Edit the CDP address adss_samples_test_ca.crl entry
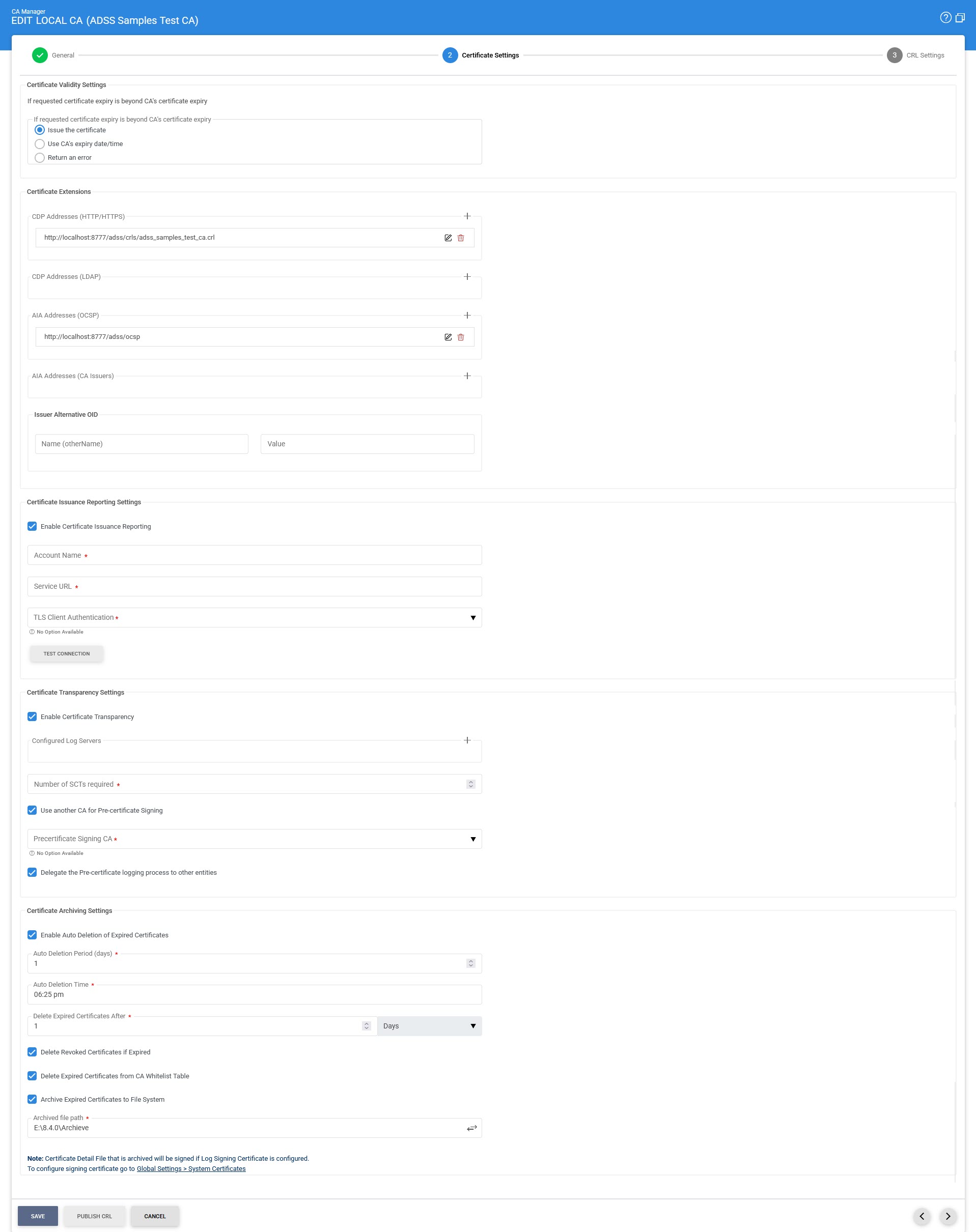This screenshot has width=976, height=1232. pos(448,238)
